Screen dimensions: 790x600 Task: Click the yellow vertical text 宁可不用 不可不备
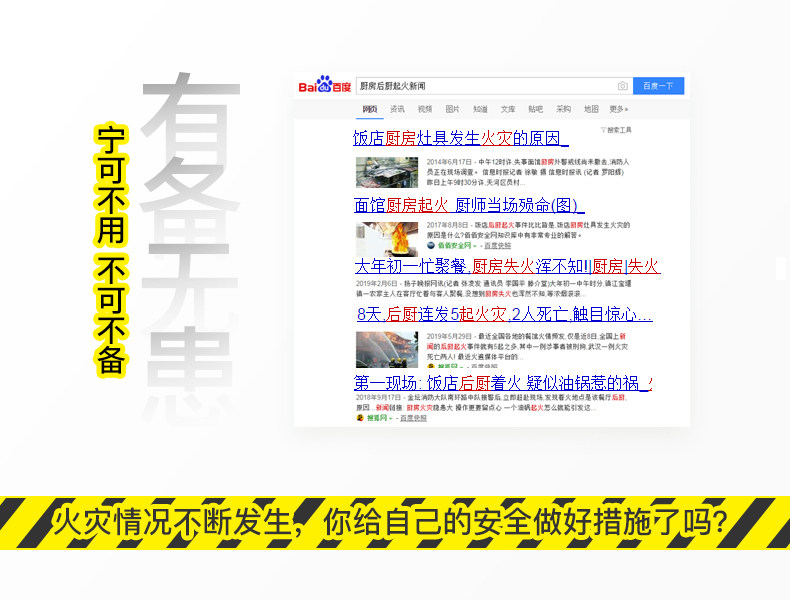[x=111, y=249]
